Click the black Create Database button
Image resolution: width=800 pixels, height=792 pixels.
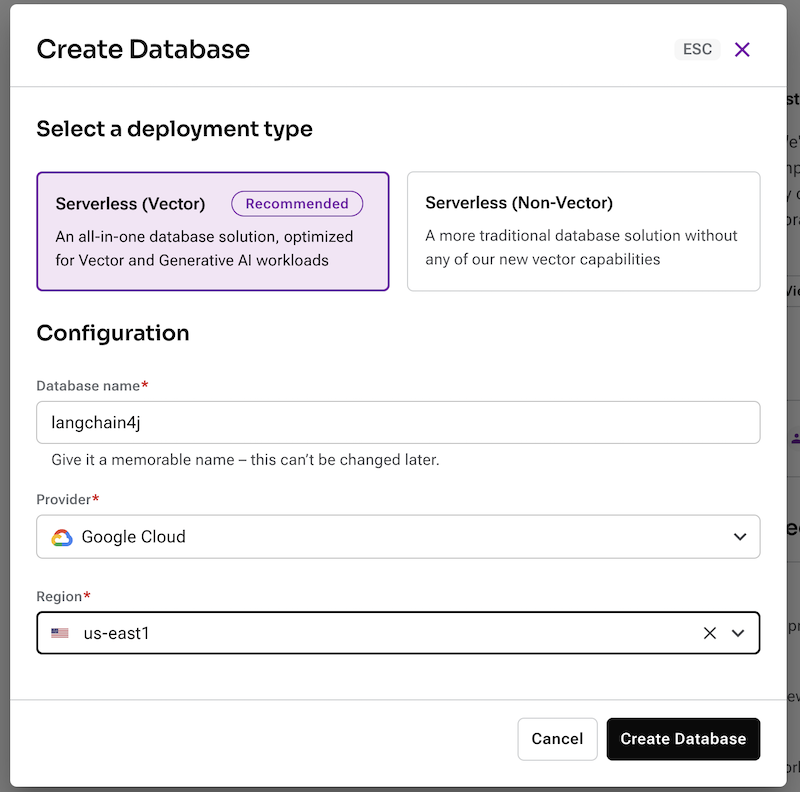[x=683, y=739]
